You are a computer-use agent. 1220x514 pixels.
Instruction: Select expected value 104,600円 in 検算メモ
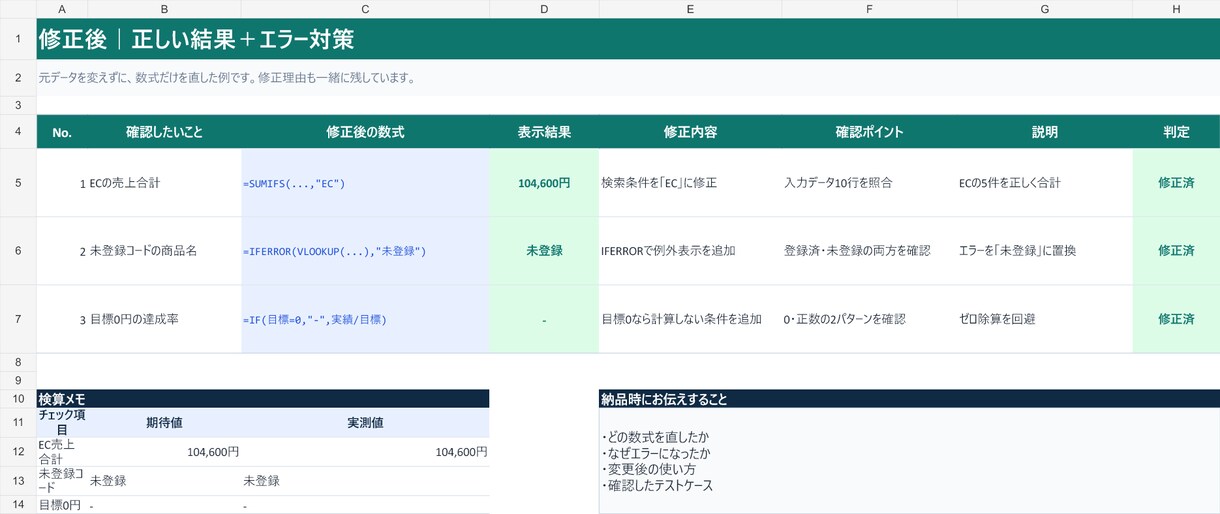(x=164, y=452)
